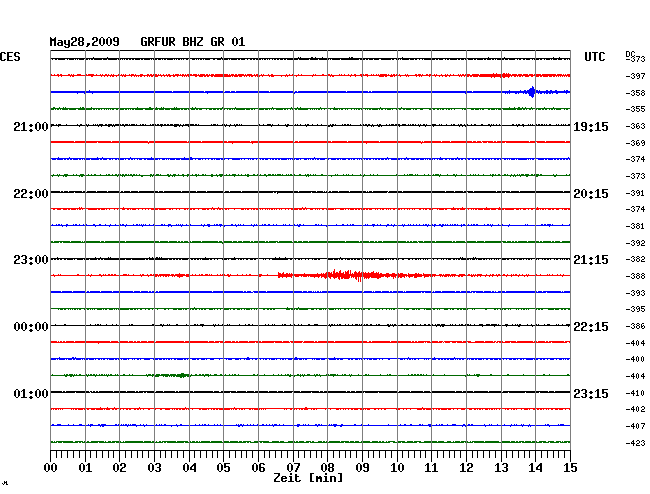Viewport: 650px width, 494px height.
Task: Select DC offset value -410
Action: pyautogui.click(x=635, y=393)
